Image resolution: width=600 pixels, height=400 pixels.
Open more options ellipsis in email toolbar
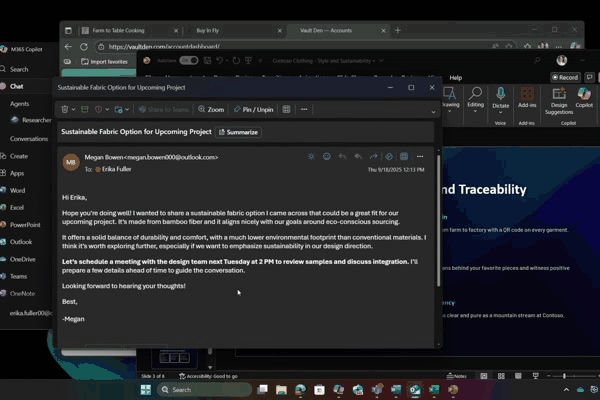point(304,109)
